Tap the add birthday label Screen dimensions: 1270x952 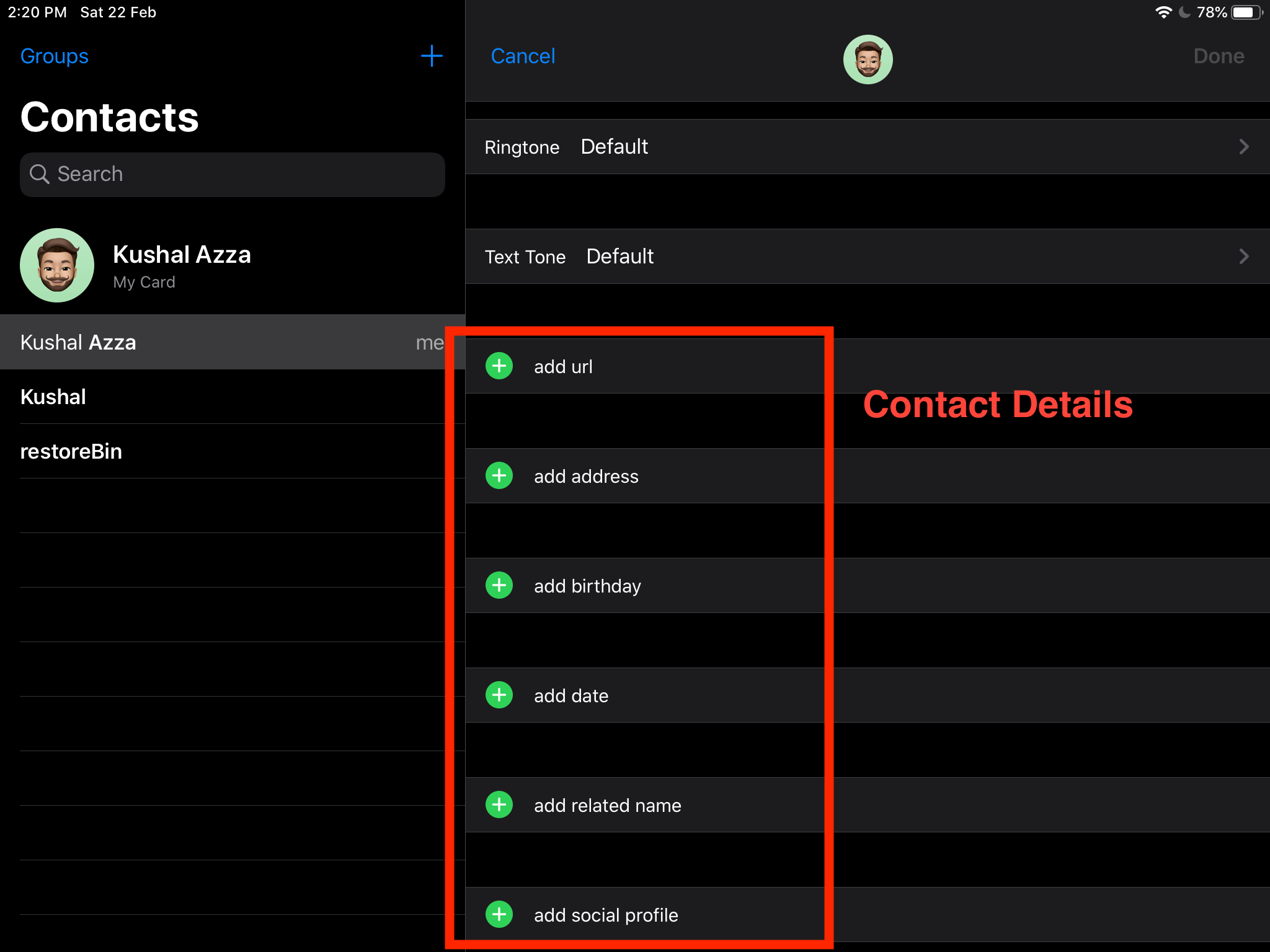587,586
